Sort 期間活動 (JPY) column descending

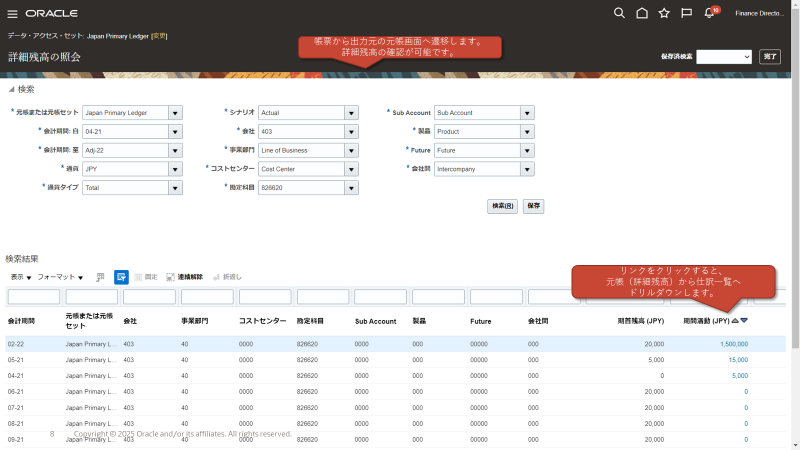click(x=744, y=321)
